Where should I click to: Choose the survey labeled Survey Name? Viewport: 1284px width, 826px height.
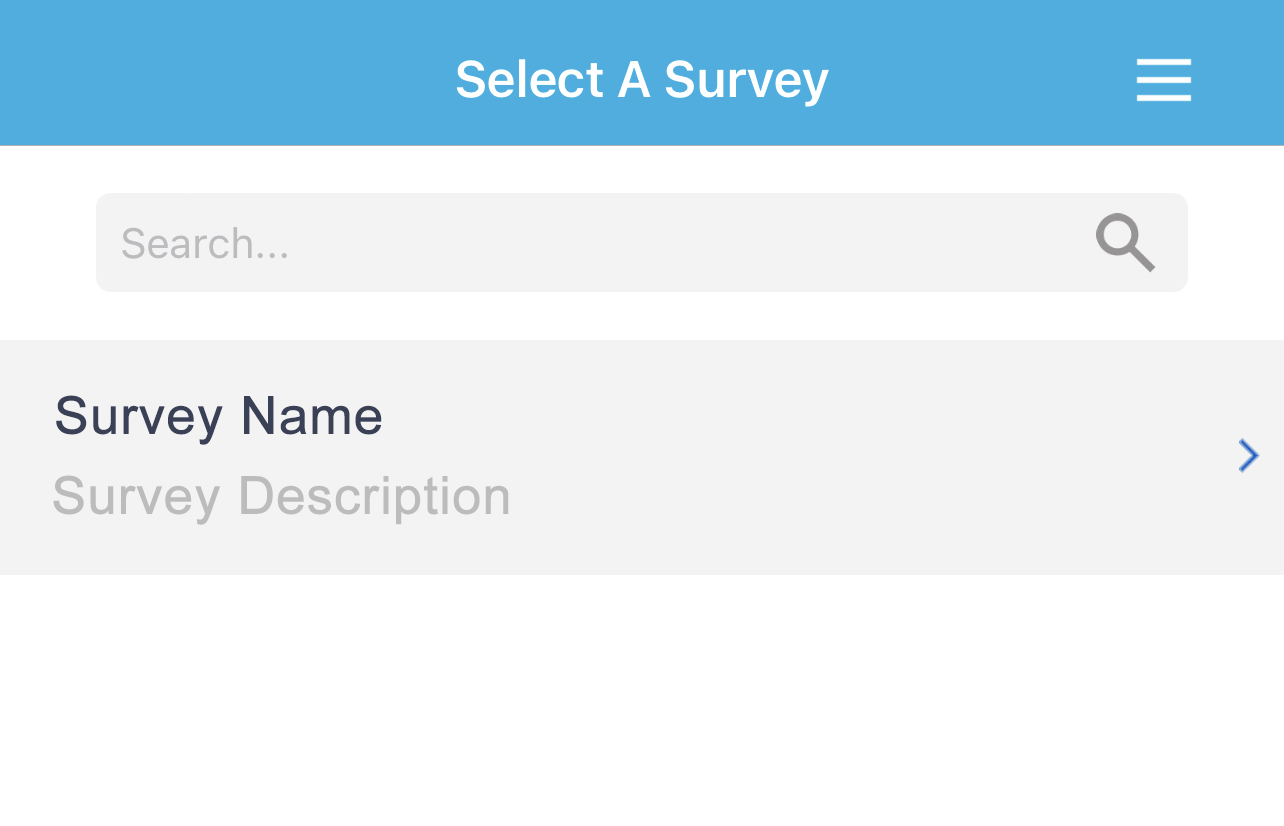tap(218, 416)
